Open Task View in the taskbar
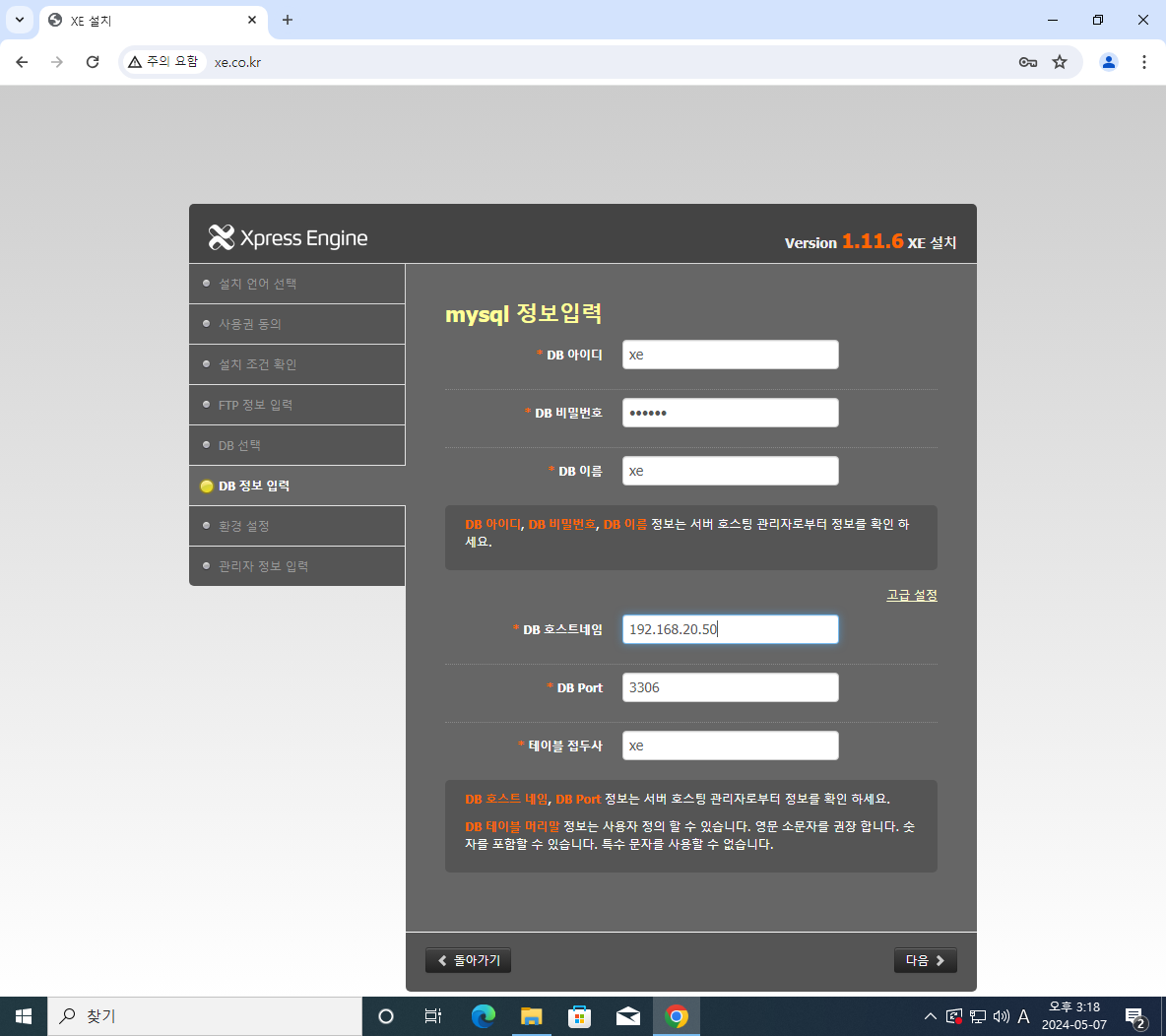The width and height of the screenshot is (1166, 1036). pos(432,1016)
